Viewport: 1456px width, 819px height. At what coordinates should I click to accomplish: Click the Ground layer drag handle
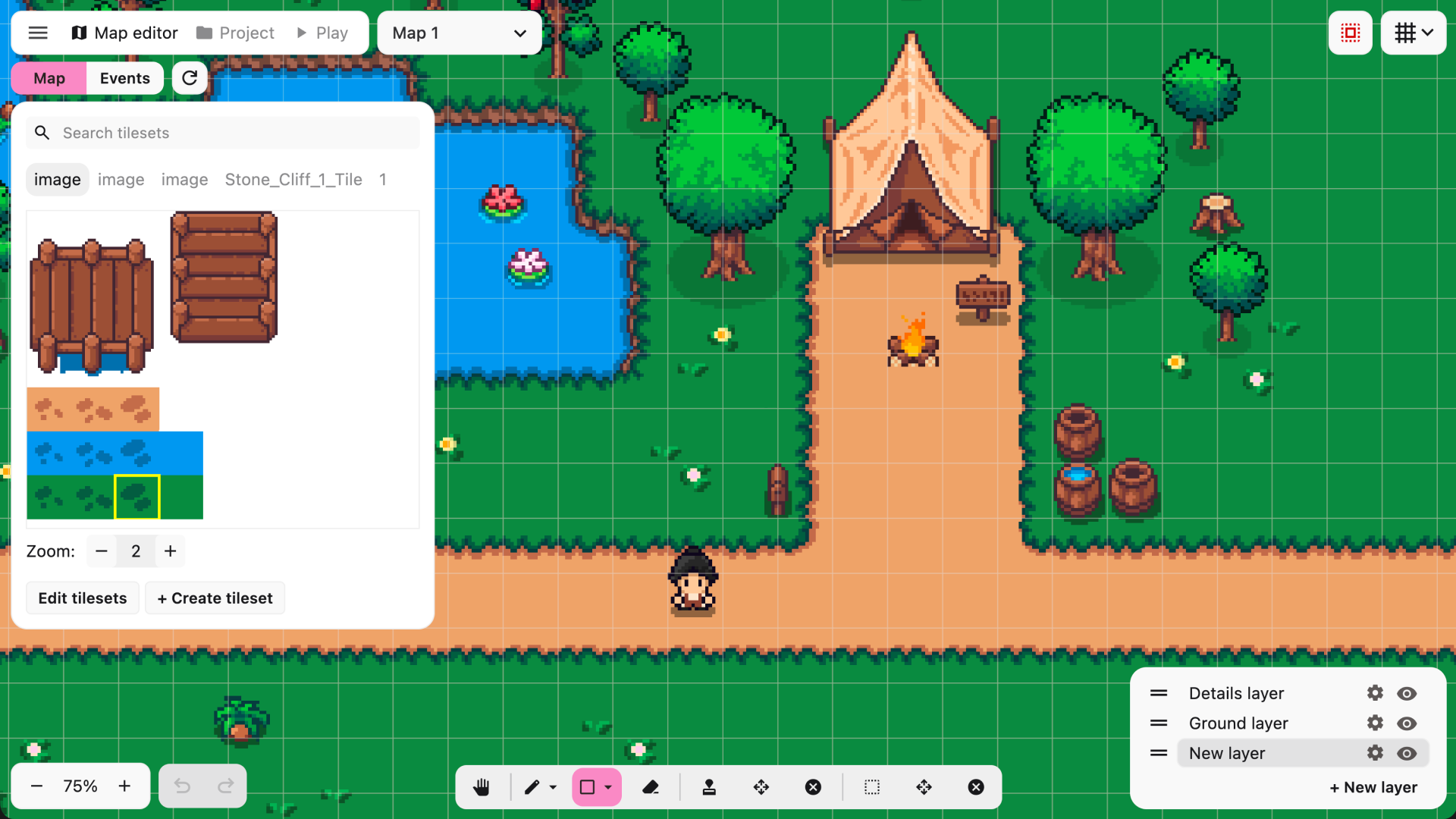coord(1159,723)
